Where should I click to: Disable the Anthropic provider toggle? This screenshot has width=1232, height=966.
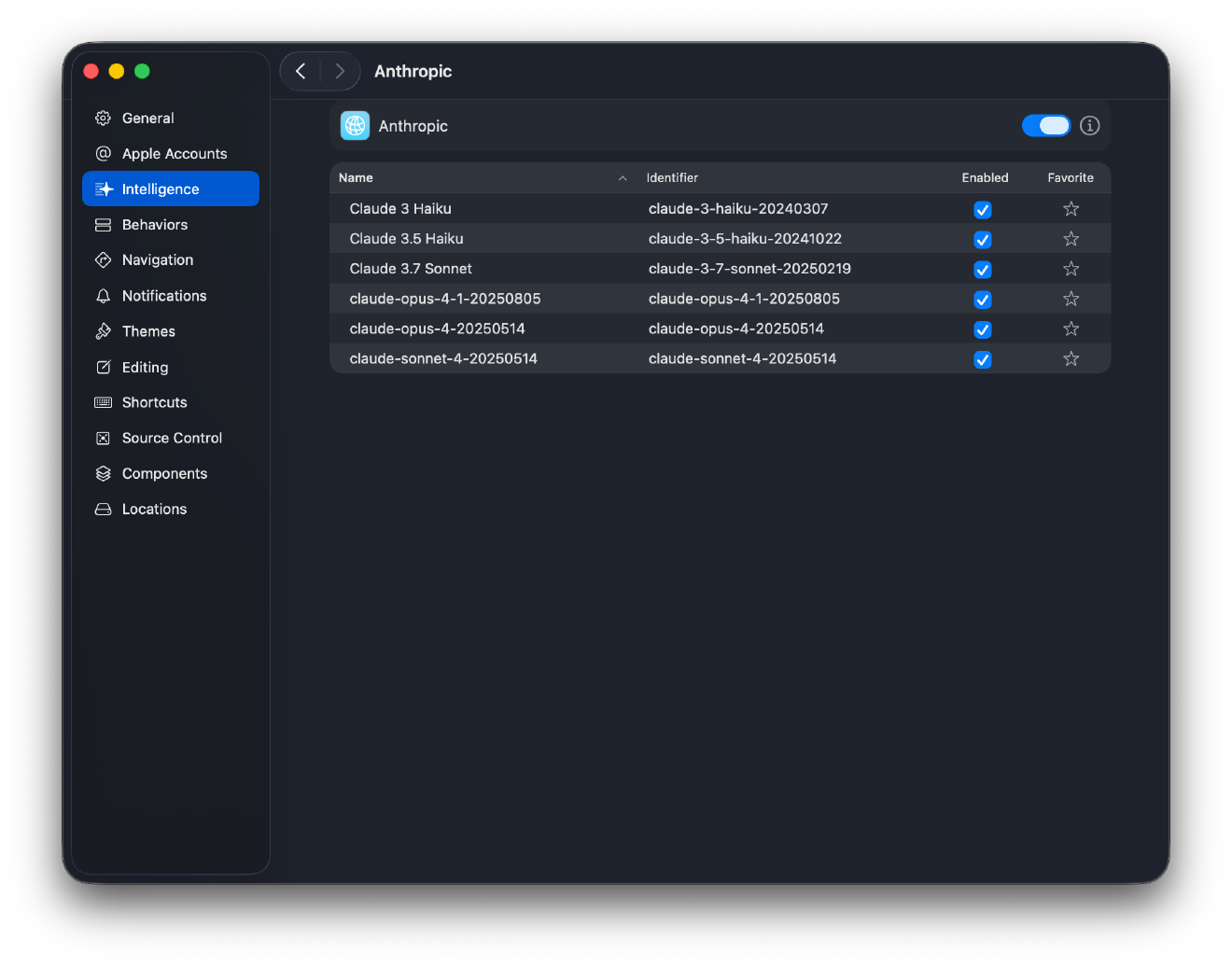1045,125
